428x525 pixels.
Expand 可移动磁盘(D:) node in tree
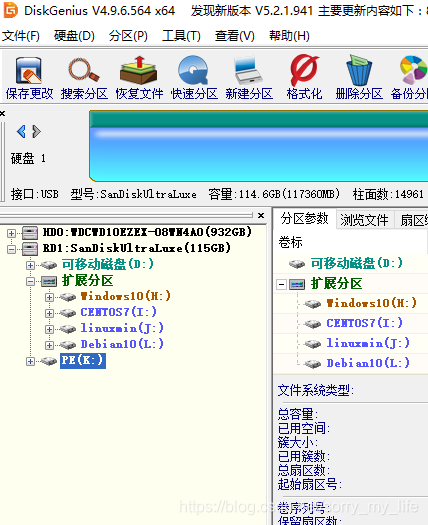(x=30, y=265)
